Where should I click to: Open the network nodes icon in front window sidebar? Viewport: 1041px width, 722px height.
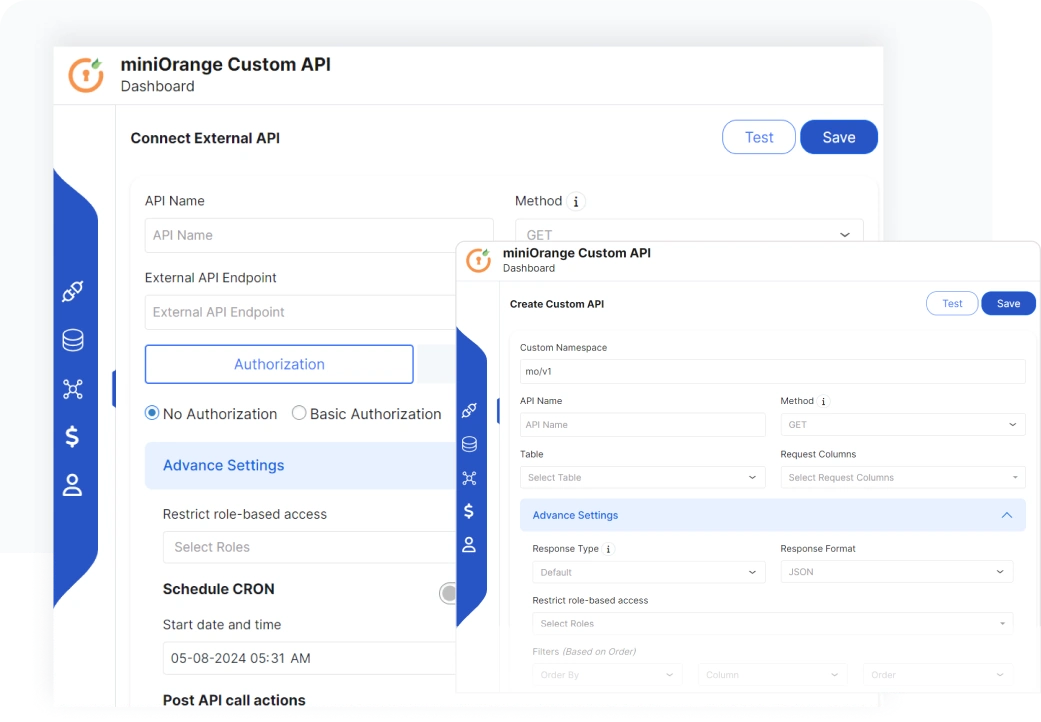(x=469, y=478)
